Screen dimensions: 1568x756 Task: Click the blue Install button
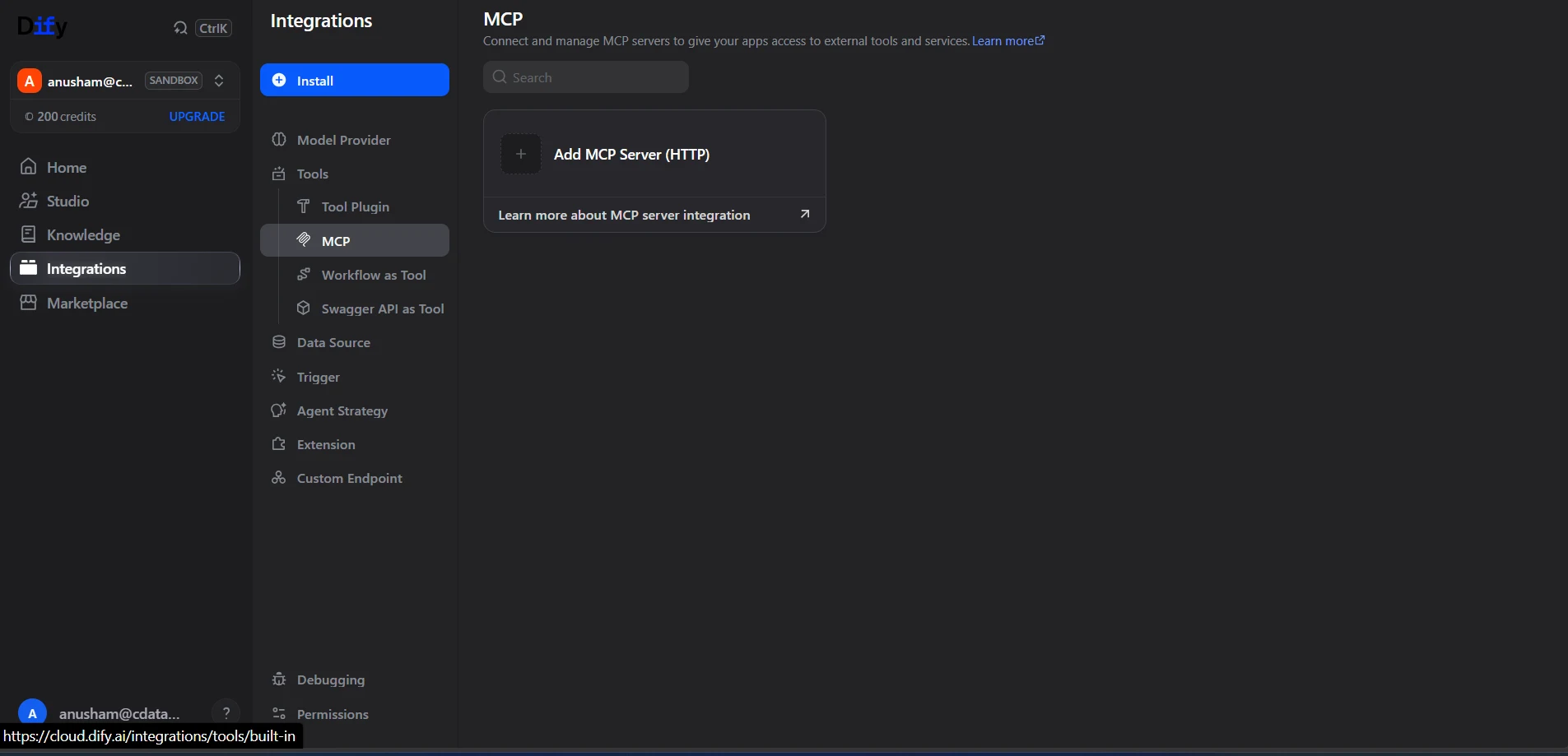355,80
